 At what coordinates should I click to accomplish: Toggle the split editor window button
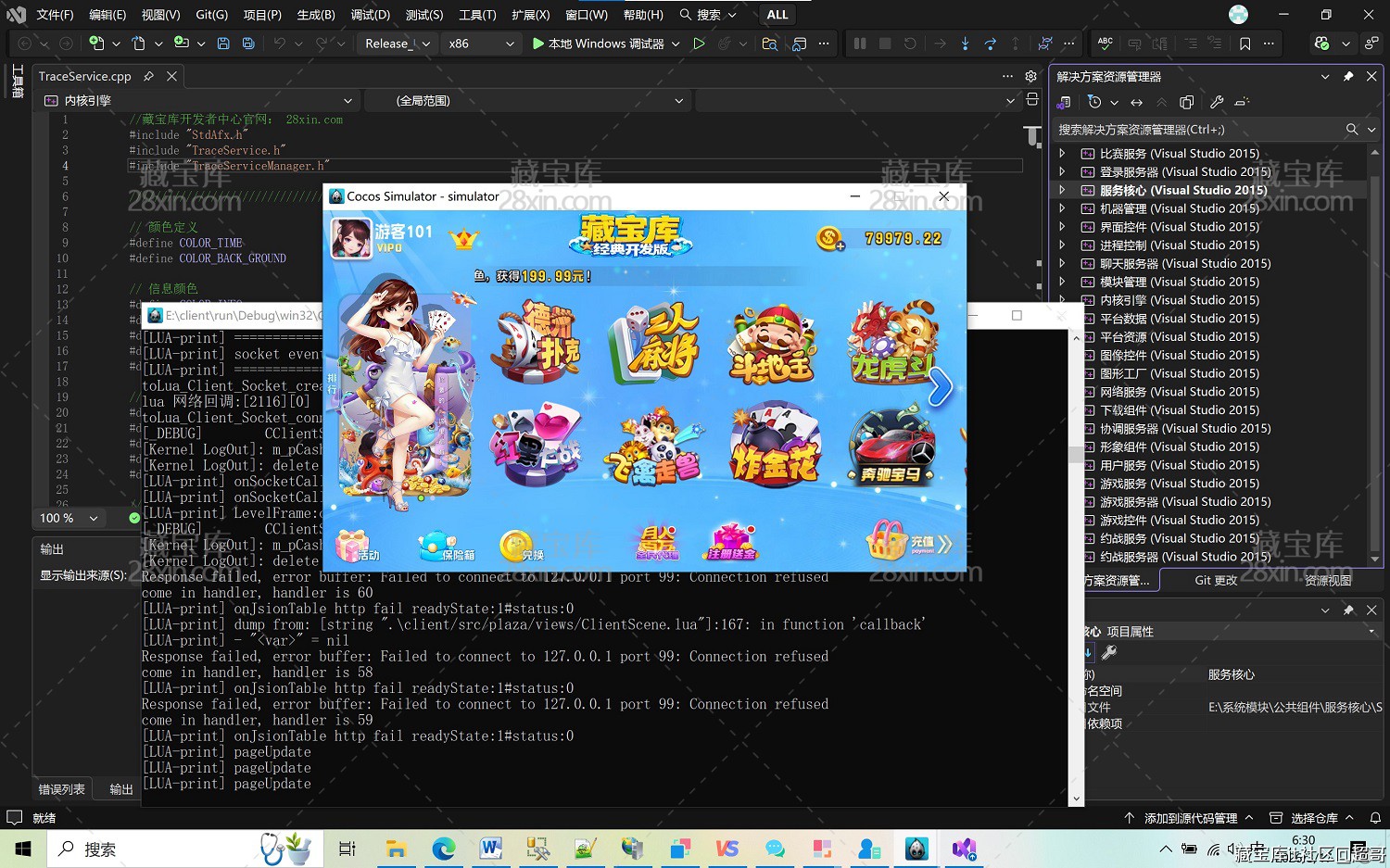click(1032, 100)
